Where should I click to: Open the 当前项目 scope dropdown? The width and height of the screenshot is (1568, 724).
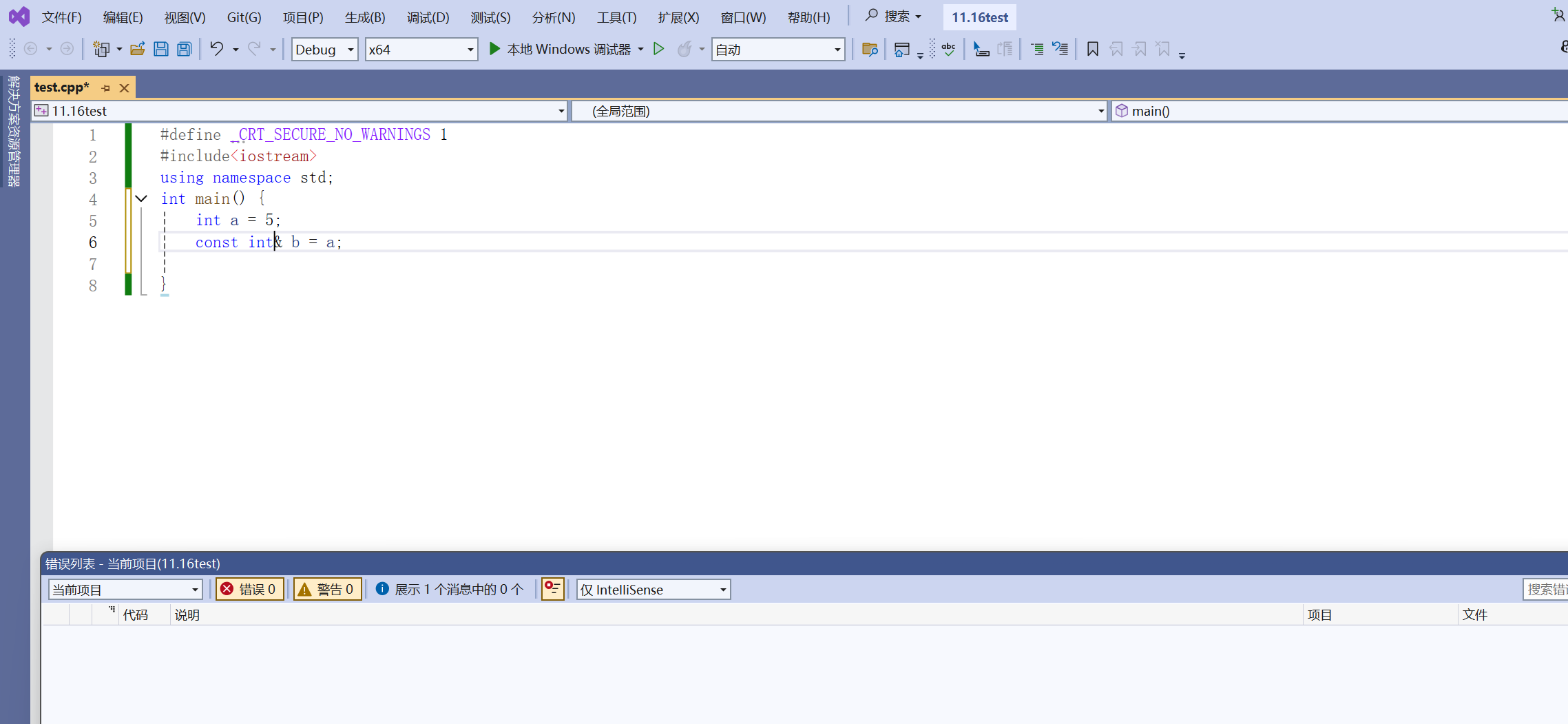click(x=125, y=590)
